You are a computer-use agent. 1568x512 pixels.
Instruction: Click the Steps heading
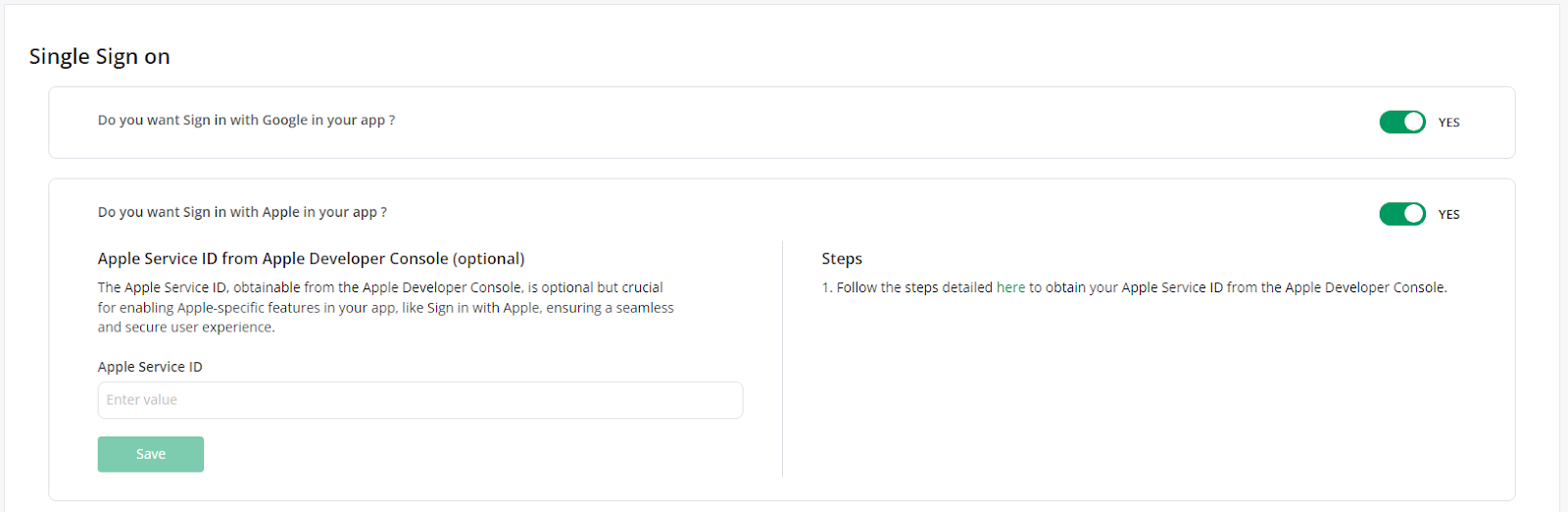pyautogui.click(x=842, y=259)
